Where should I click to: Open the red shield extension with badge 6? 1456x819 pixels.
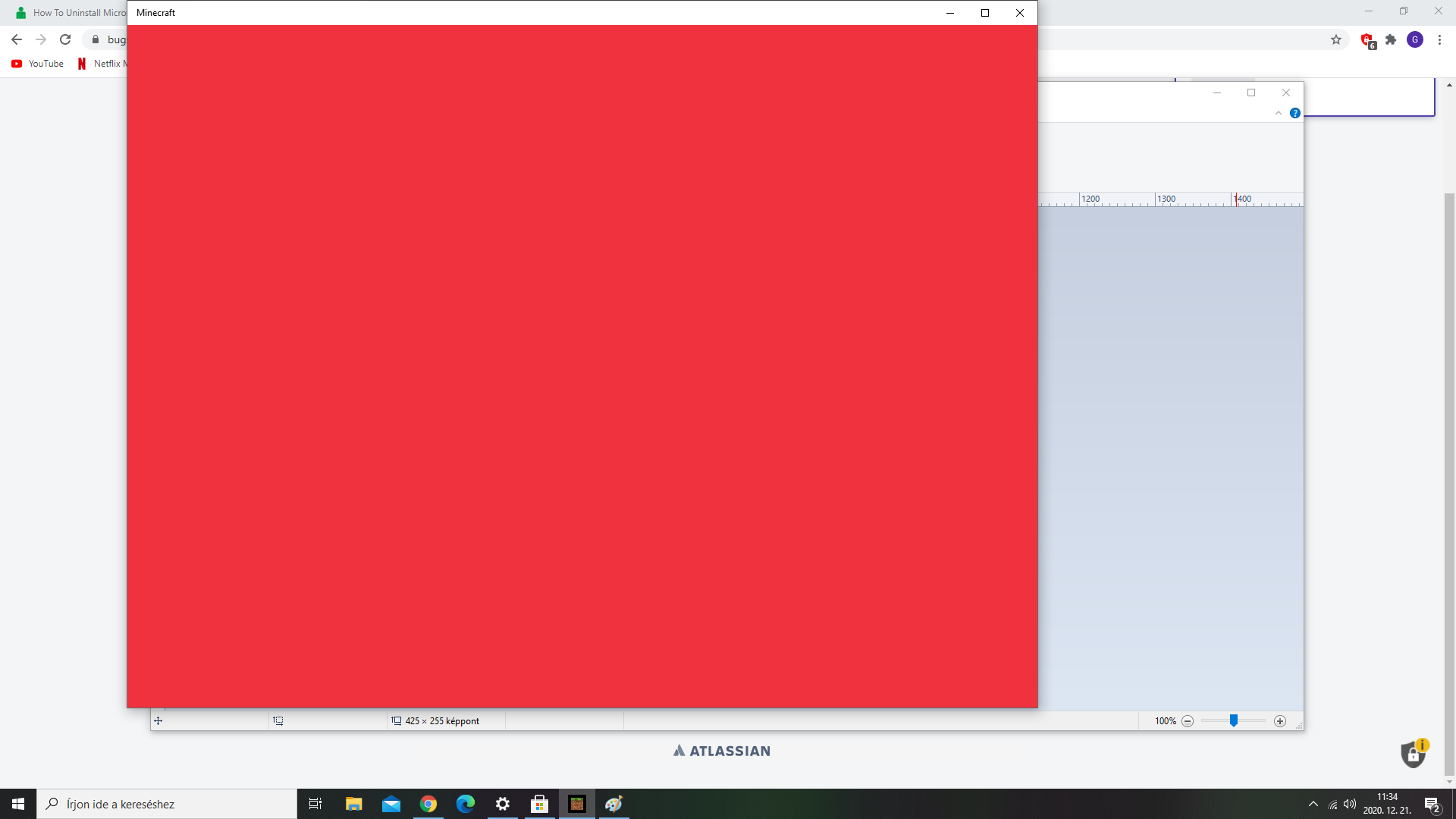pos(1367,40)
